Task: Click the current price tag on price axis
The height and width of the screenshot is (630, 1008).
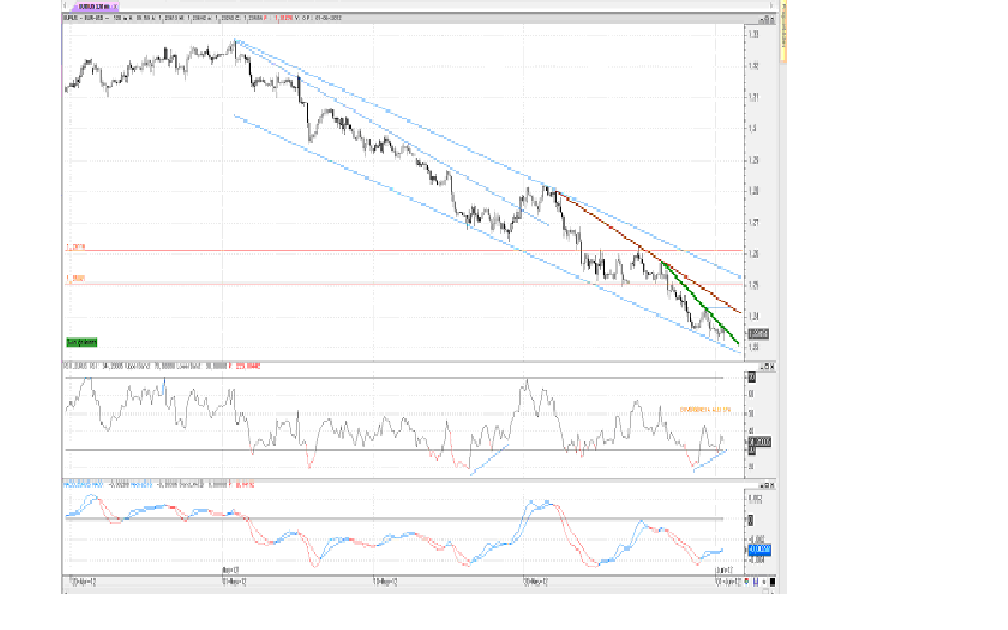Action: (x=759, y=334)
